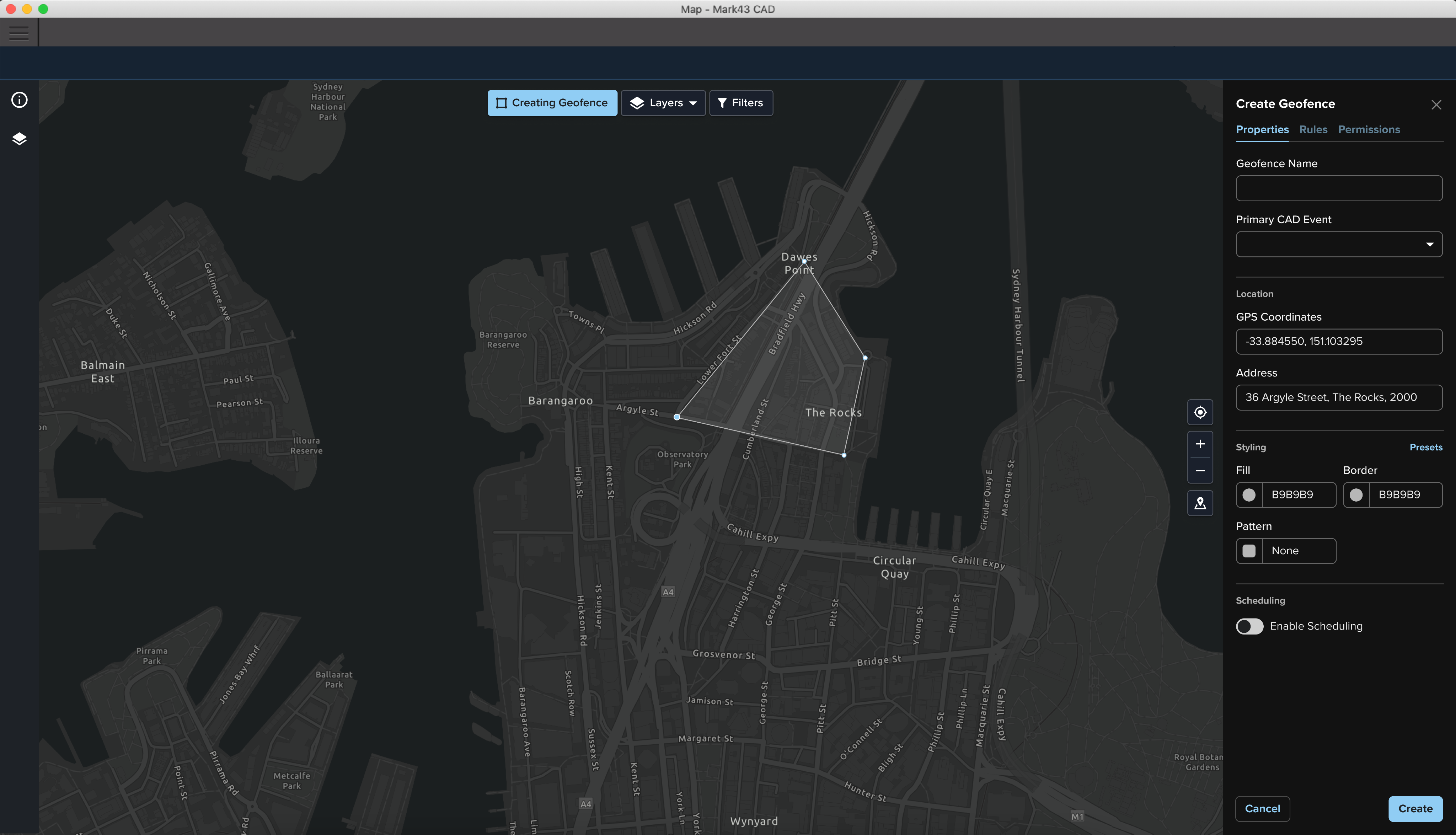Zoom in with the plus icon

click(1200, 444)
